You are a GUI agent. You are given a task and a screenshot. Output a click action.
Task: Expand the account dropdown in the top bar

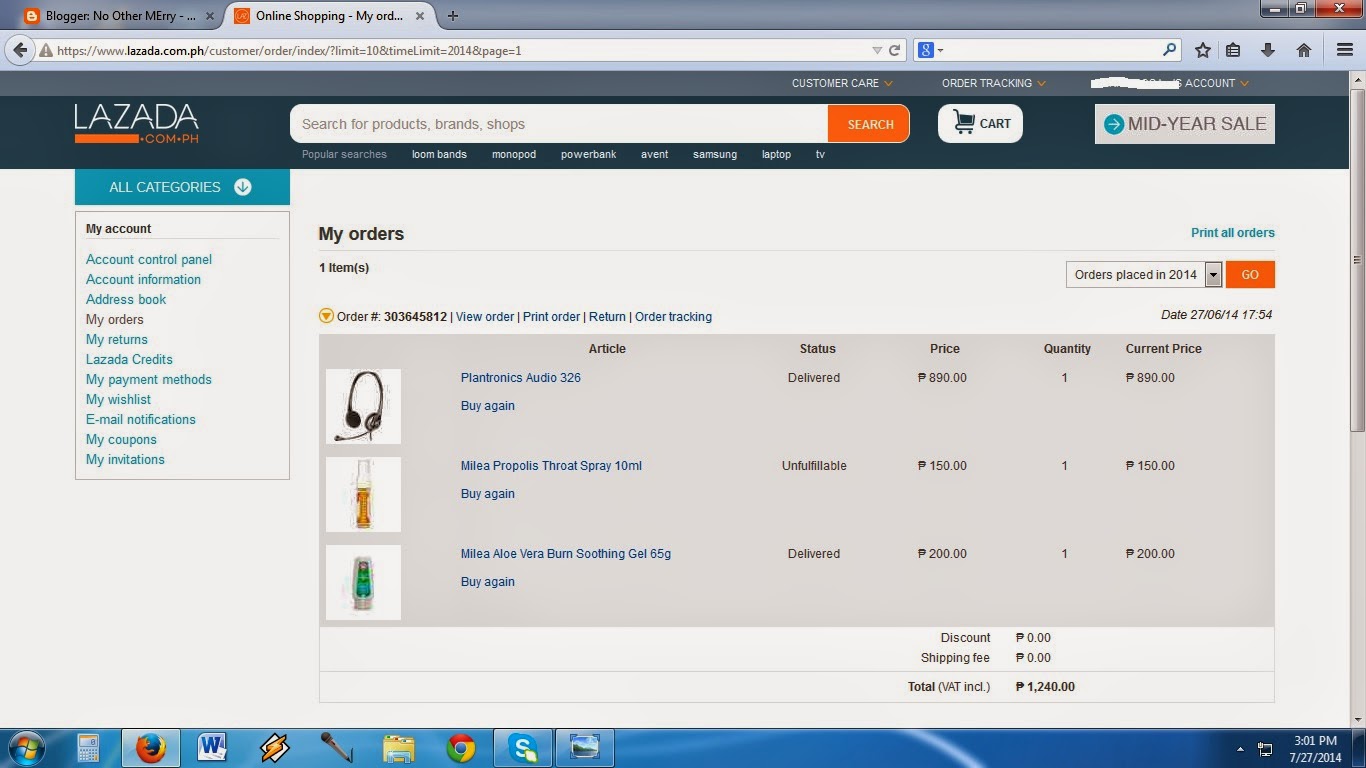[x=1170, y=83]
